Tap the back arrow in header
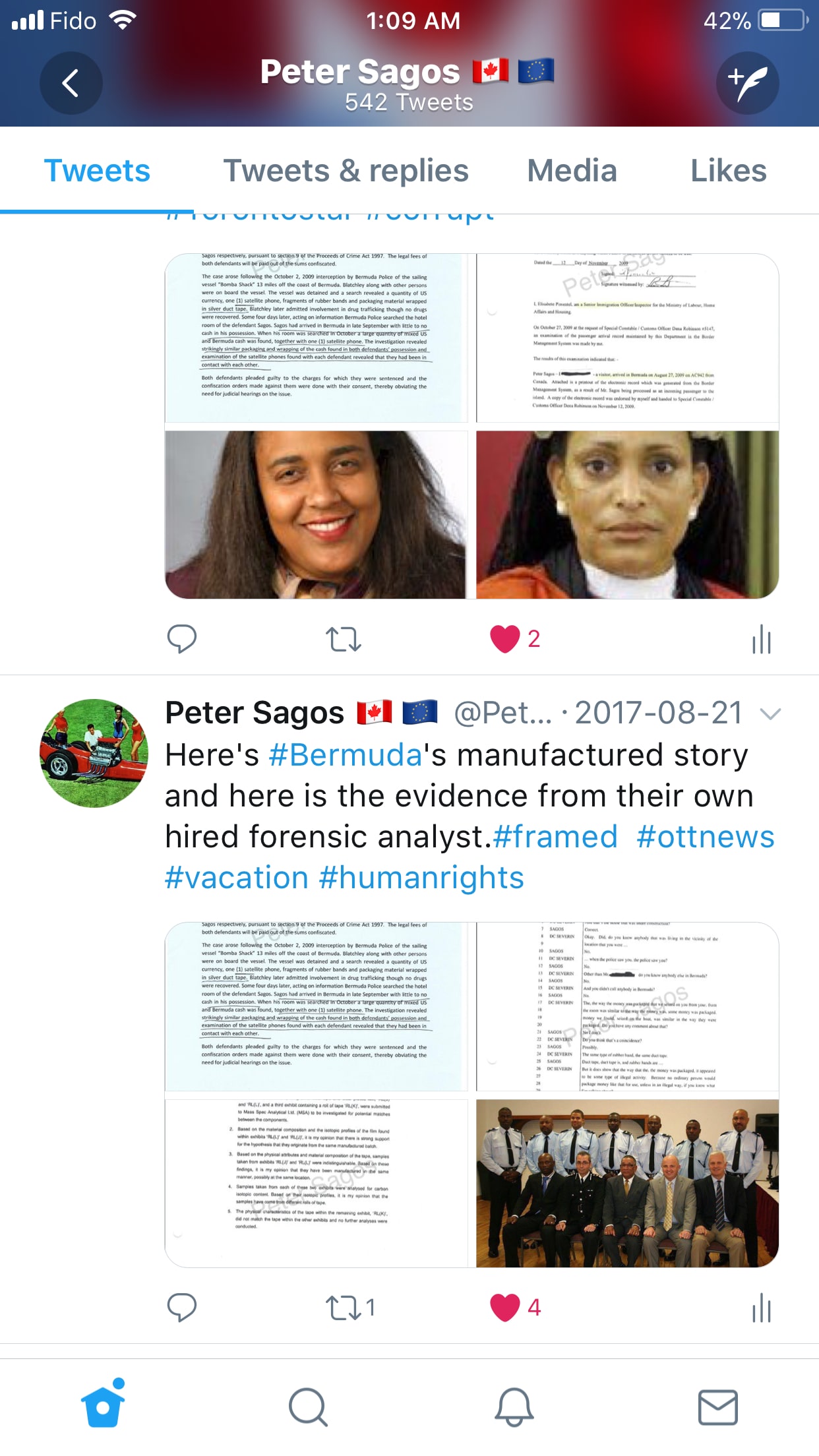The width and height of the screenshot is (819, 1456). tap(71, 83)
